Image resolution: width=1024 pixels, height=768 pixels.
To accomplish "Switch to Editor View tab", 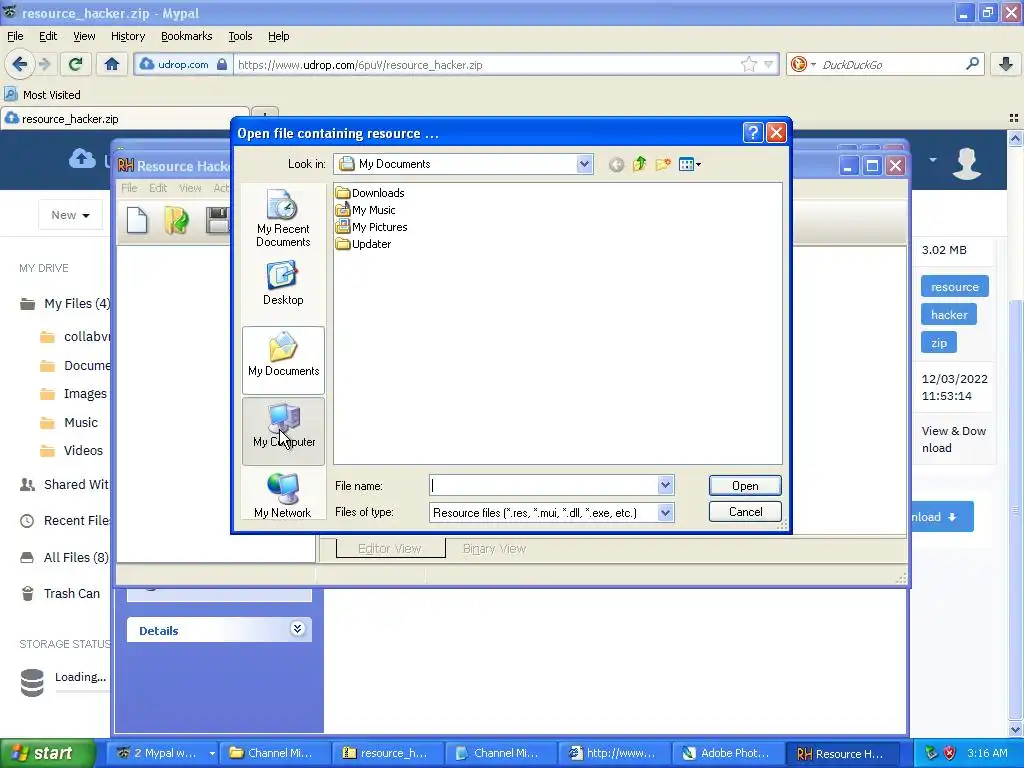I will (x=390, y=549).
